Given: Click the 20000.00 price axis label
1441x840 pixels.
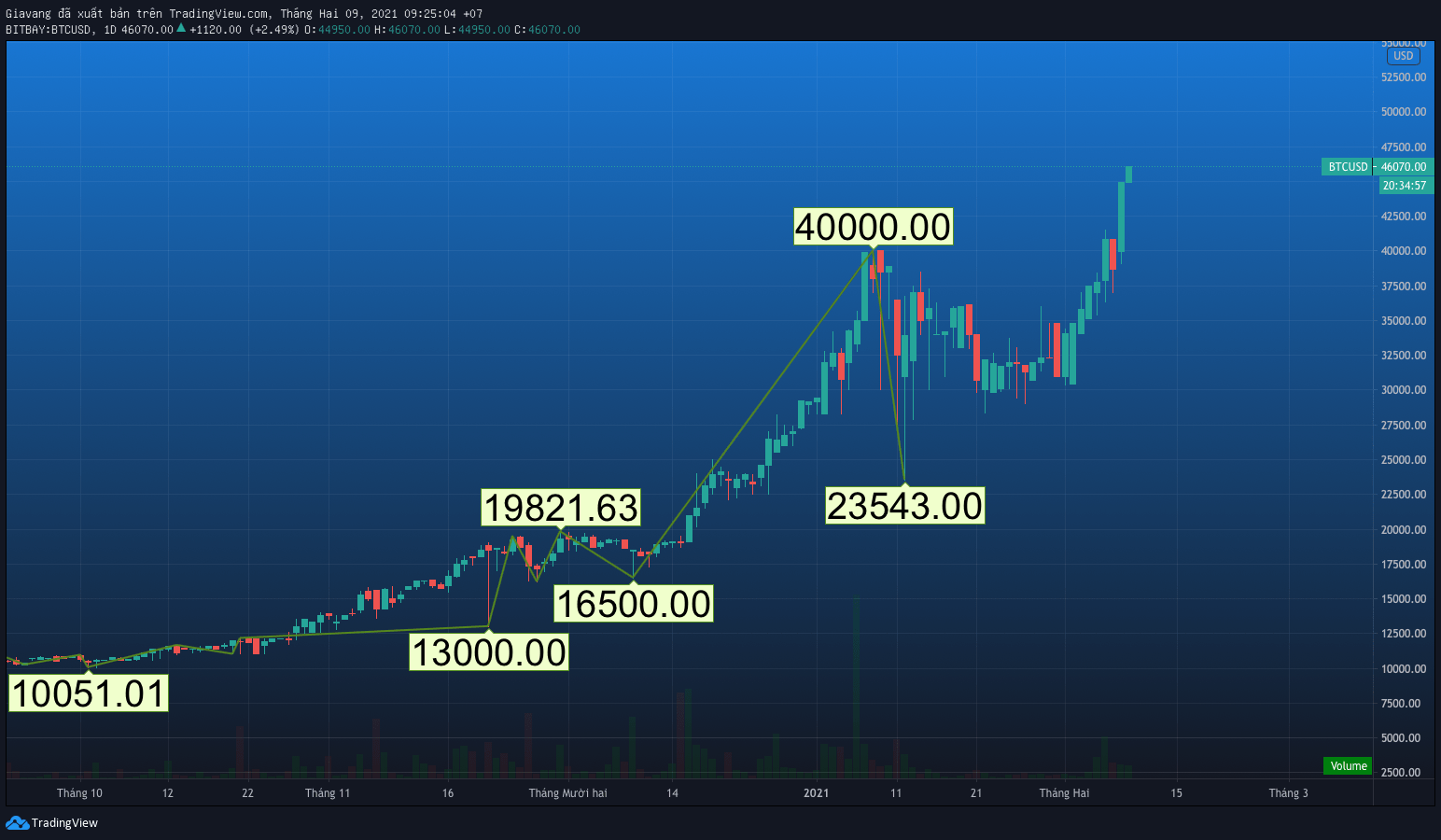Looking at the screenshot, I should [1404, 530].
